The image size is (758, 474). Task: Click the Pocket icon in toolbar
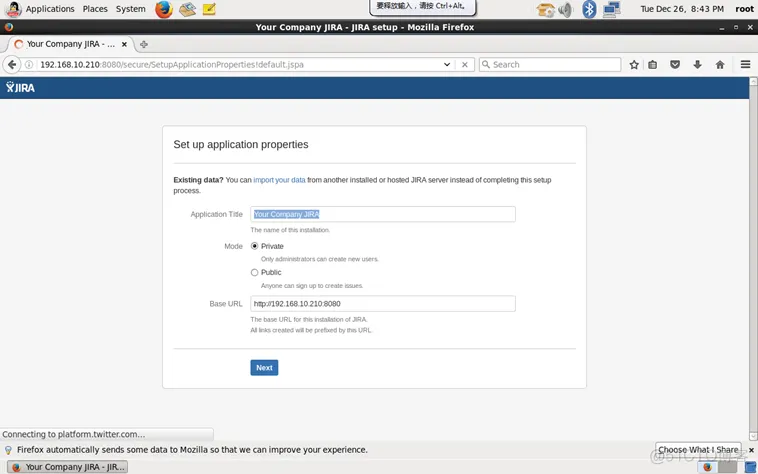(675, 64)
